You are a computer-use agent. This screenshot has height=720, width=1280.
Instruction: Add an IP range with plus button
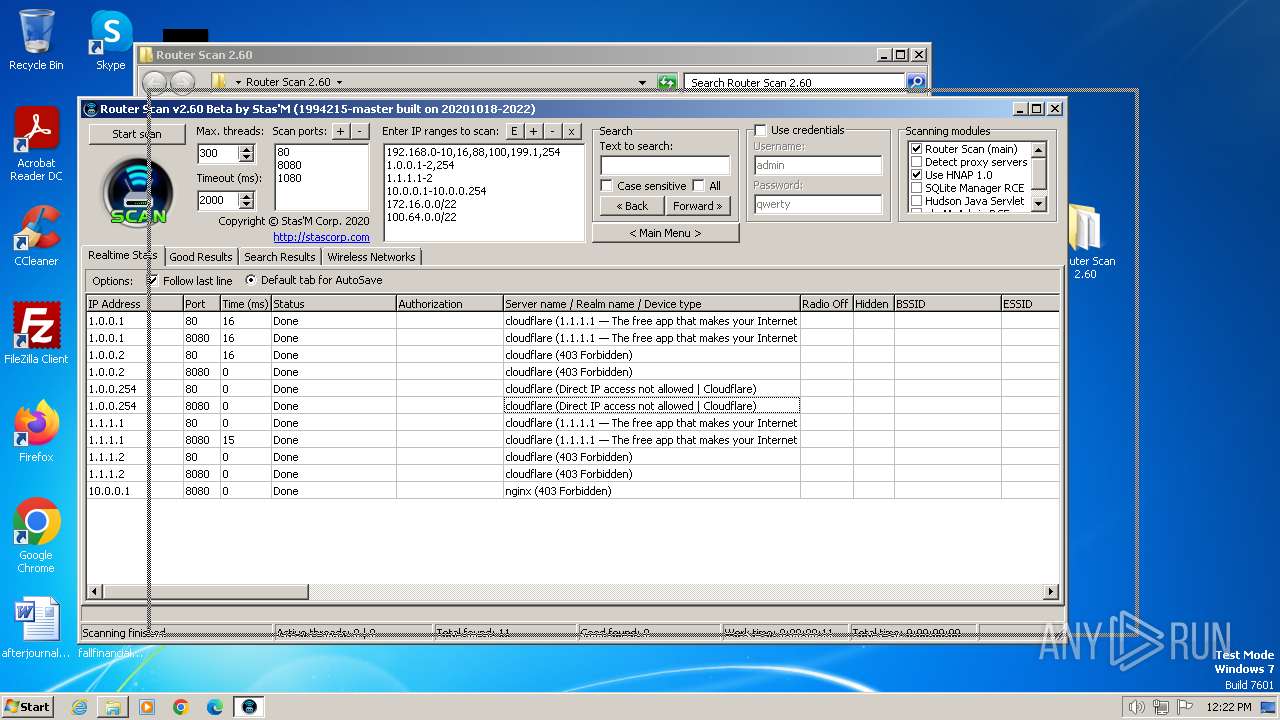click(x=533, y=131)
